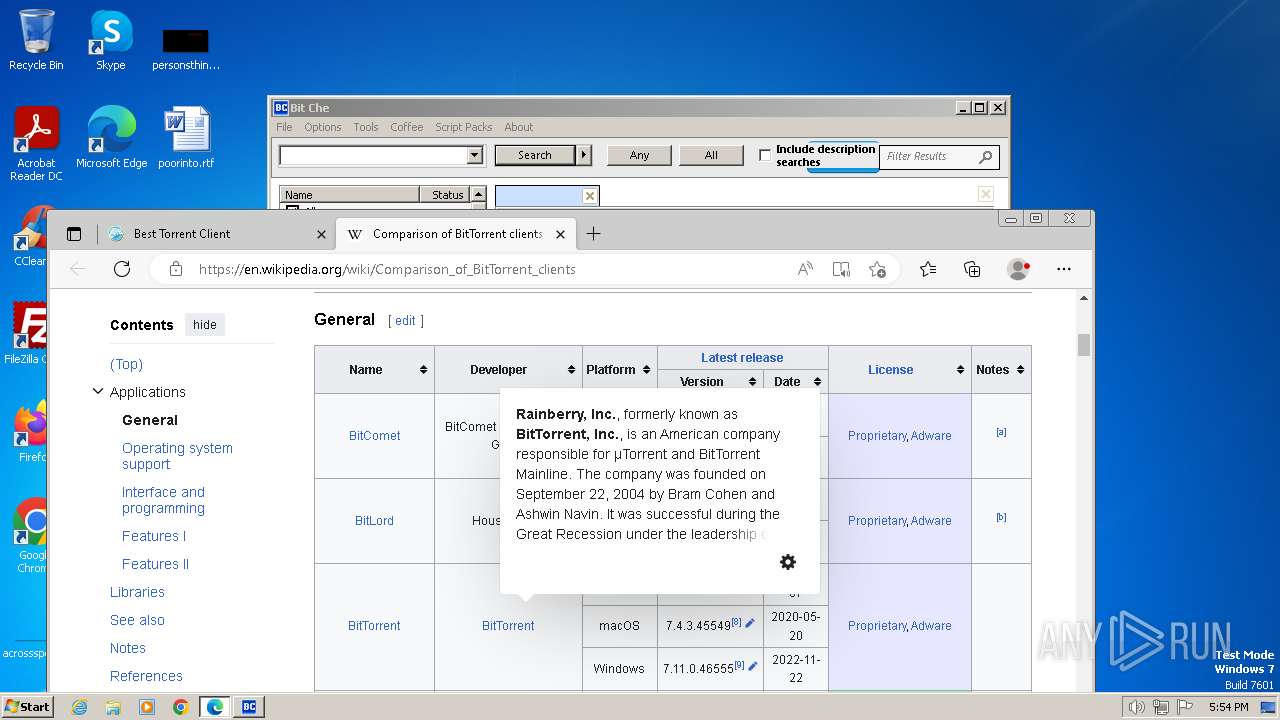Image resolution: width=1280 pixels, height=720 pixels.
Task: Open Microsoft Edge desktop shortcut
Action: click(111, 138)
